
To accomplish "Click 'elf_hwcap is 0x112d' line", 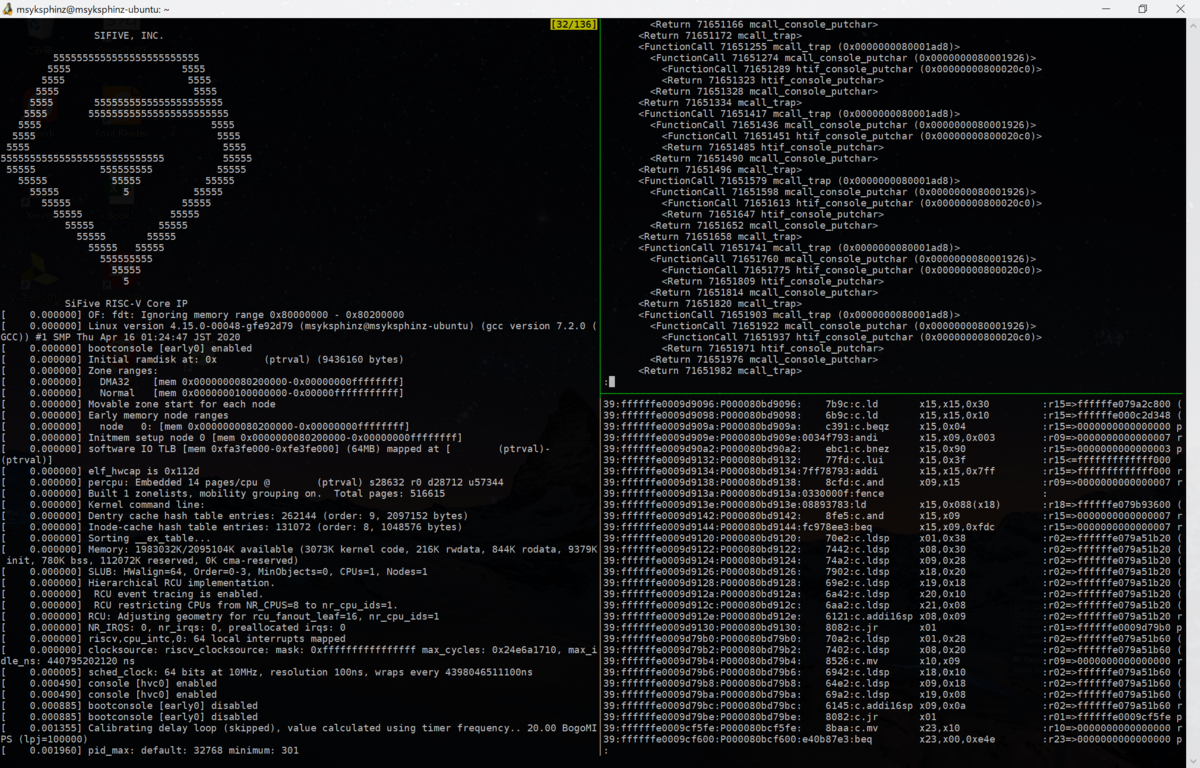I will point(100,471).
